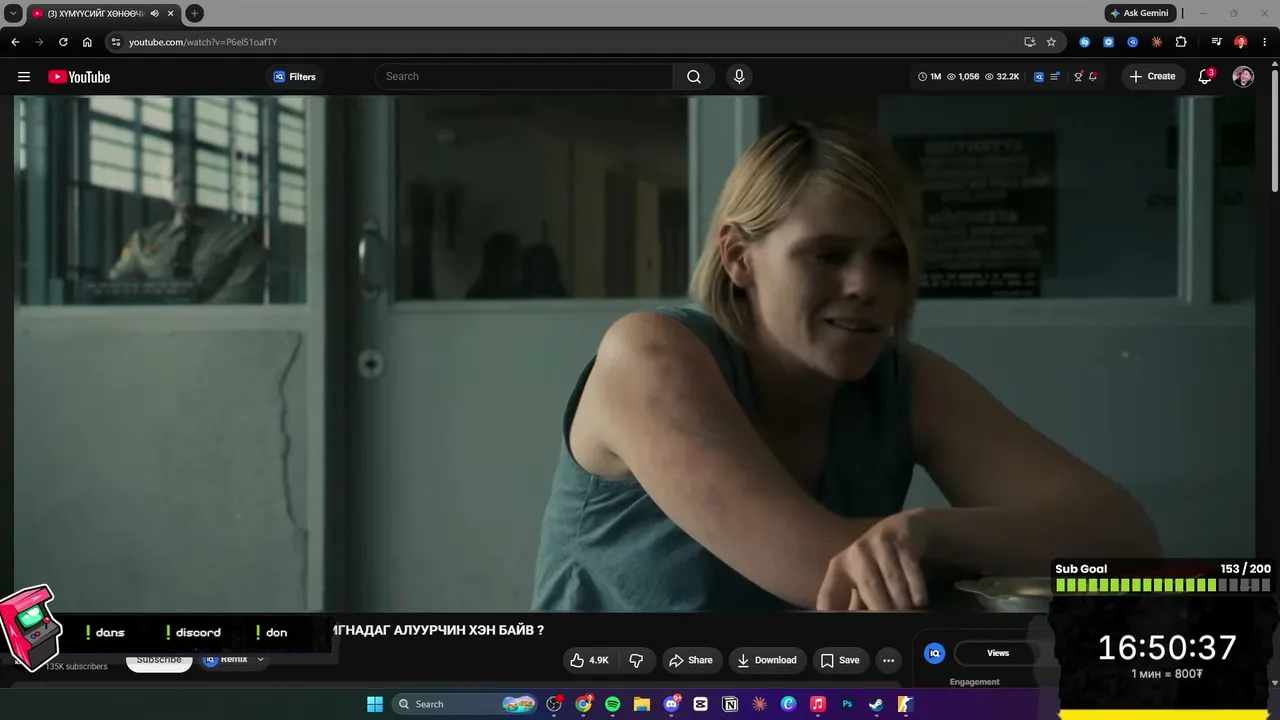Click the 32.2K views stat
1280x720 pixels.
(x=1002, y=77)
